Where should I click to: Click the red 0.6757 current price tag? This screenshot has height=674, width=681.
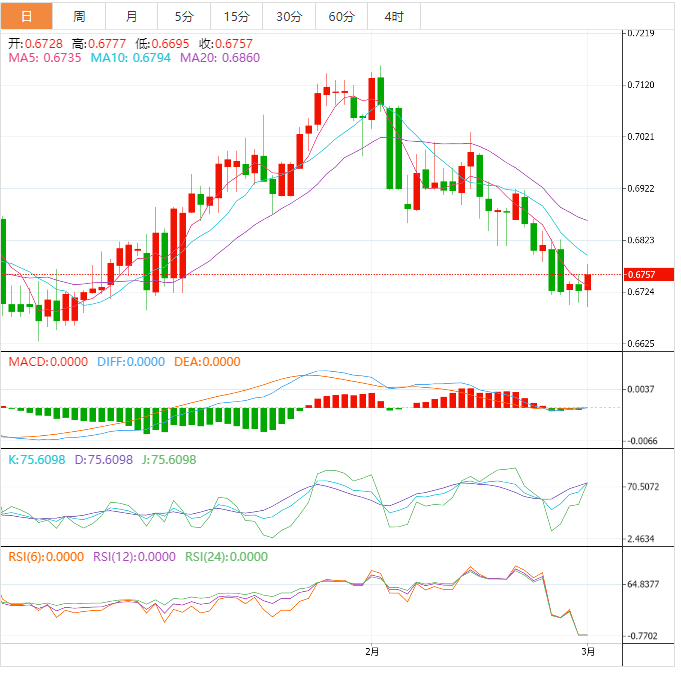tap(640, 274)
